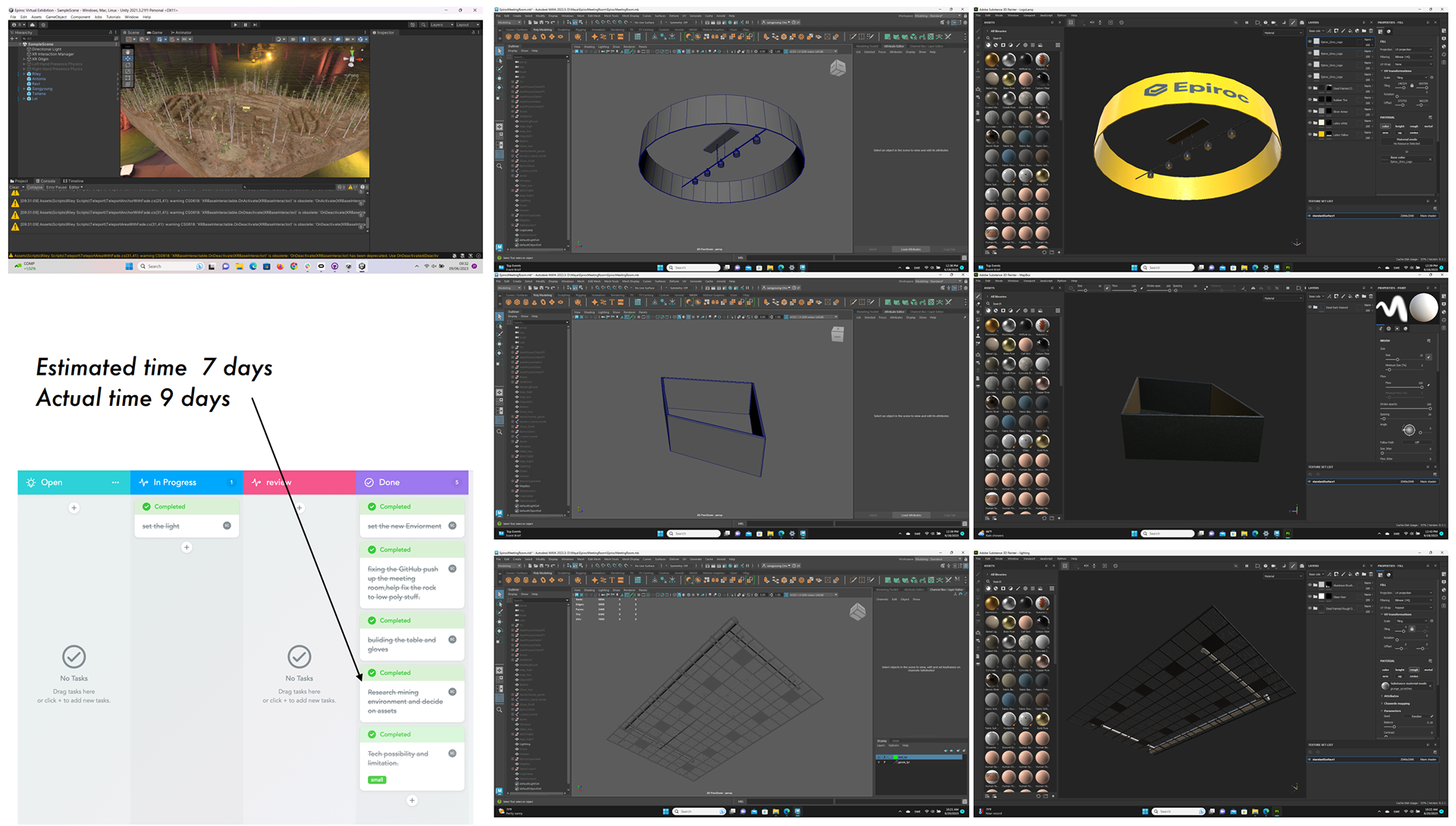Click the In Progress column header
This screenshot has width=1456, height=826.
pyautogui.click(x=187, y=482)
